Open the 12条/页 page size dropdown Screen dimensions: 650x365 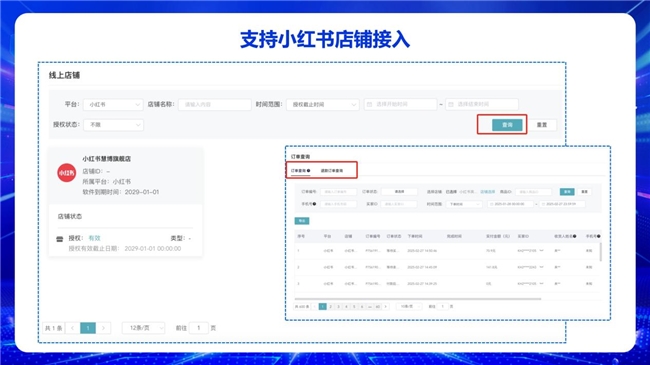pos(143,328)
